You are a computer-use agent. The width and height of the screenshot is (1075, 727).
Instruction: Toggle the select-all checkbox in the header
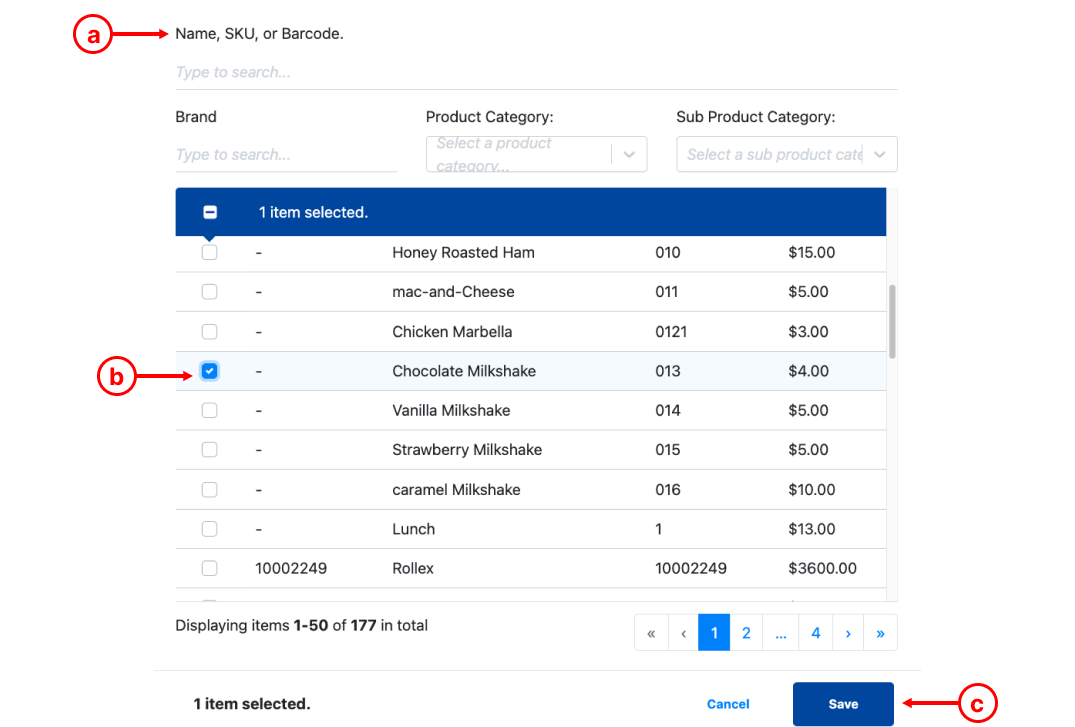point(210,213)
